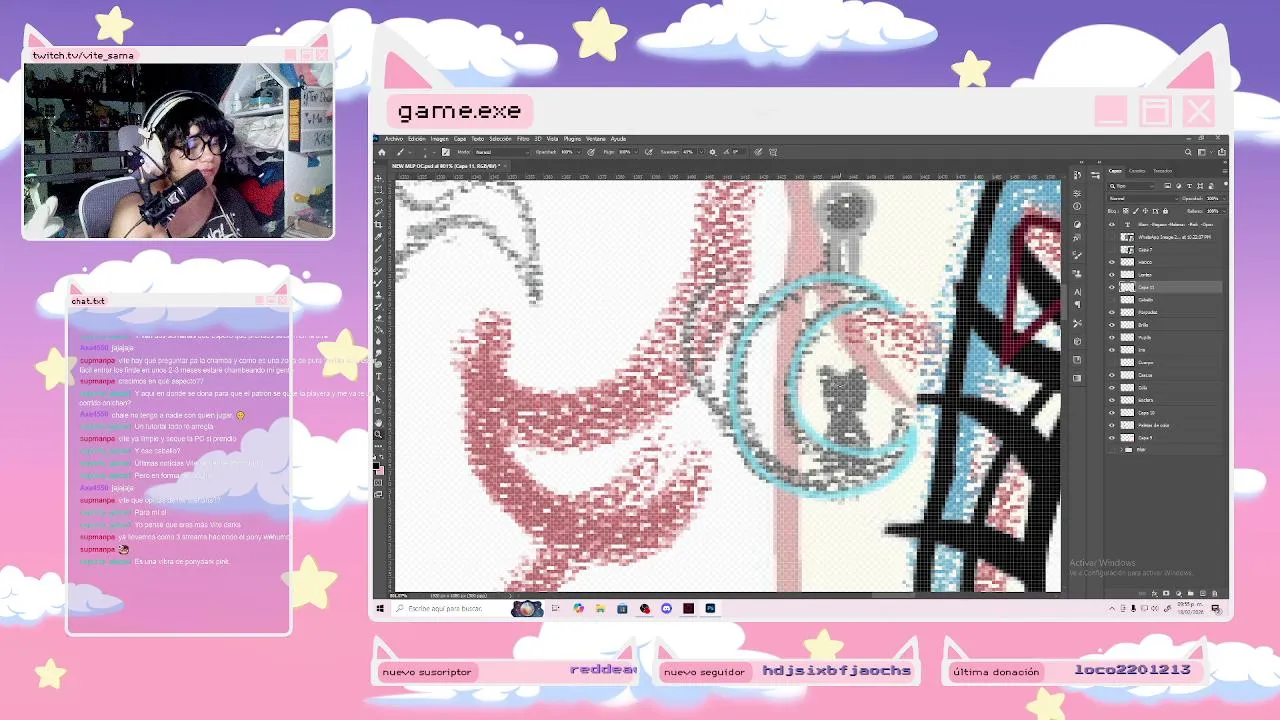Open the layer filter Tipo dropdown

pos(1132,186)
